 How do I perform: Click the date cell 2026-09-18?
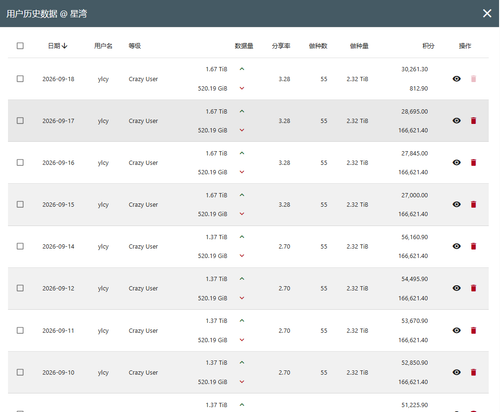58,79
